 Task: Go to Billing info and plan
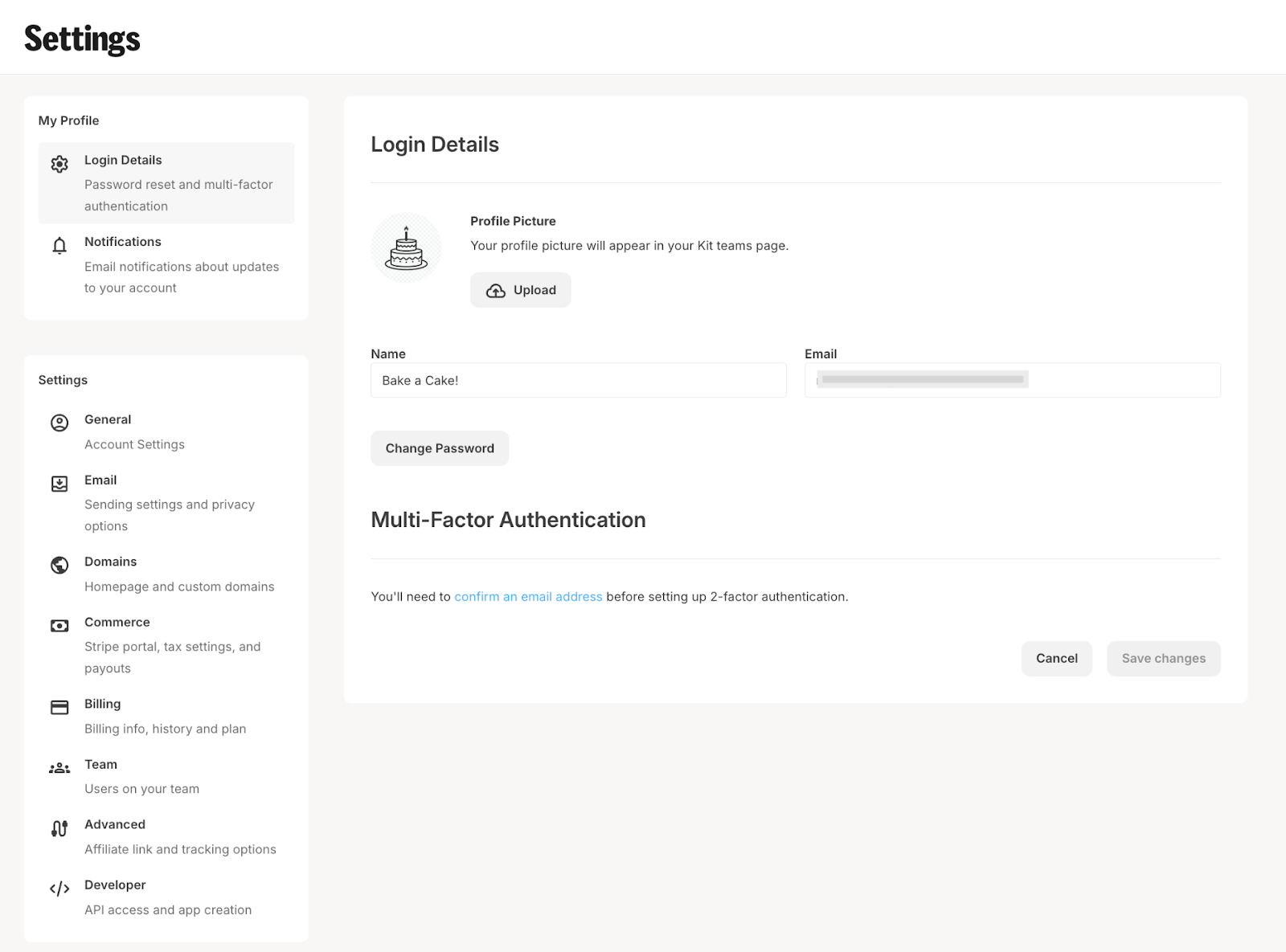(166, 716)
